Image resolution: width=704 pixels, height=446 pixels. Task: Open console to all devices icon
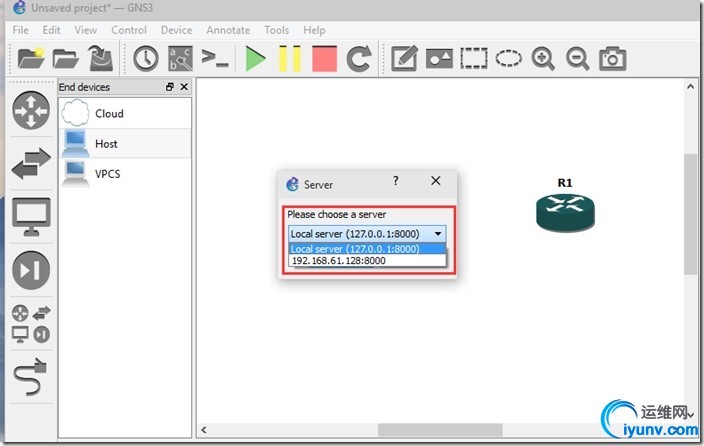point(215,59)
